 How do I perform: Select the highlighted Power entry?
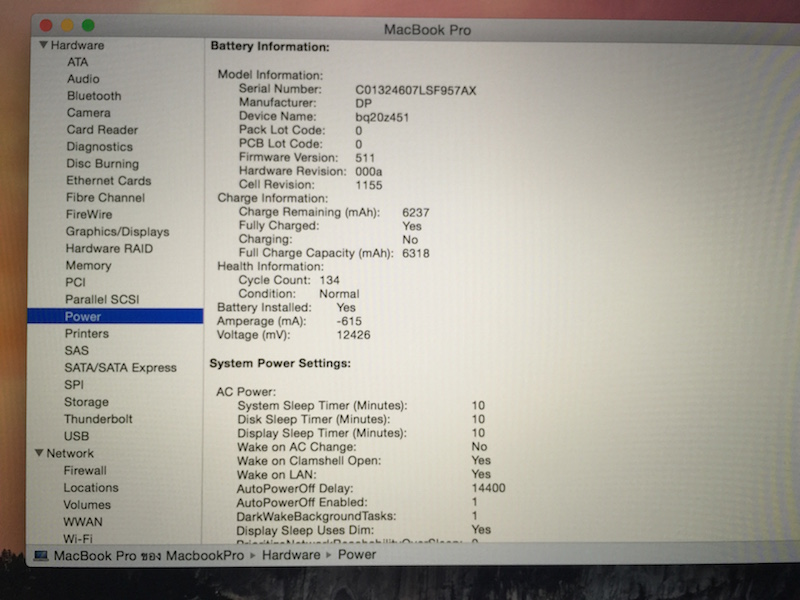(115, 316)
